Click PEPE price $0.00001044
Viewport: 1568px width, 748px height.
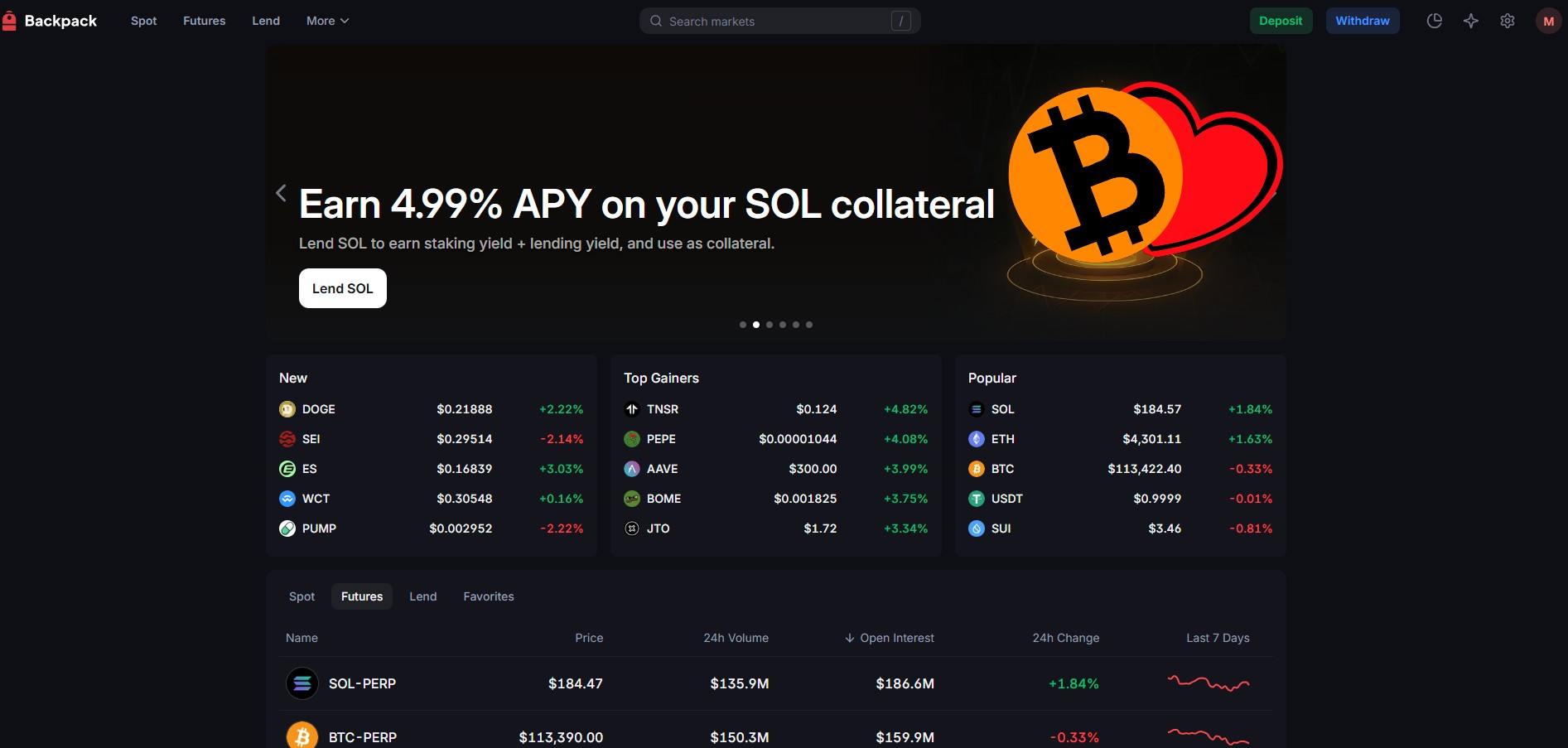pos(798,439)
